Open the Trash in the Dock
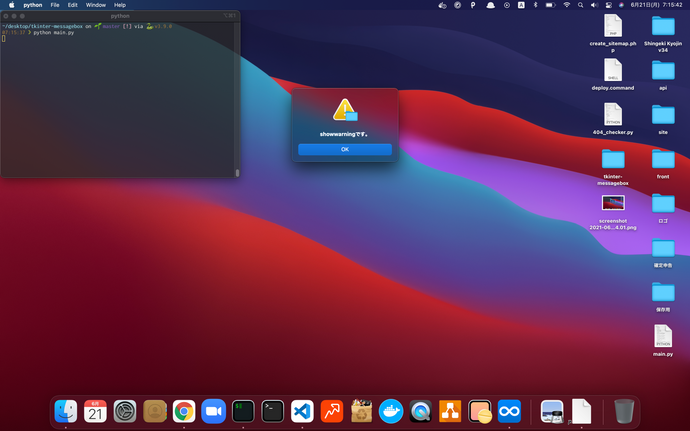Image resolution: width=690 pixels, height=431 pixels. [624, 411]
